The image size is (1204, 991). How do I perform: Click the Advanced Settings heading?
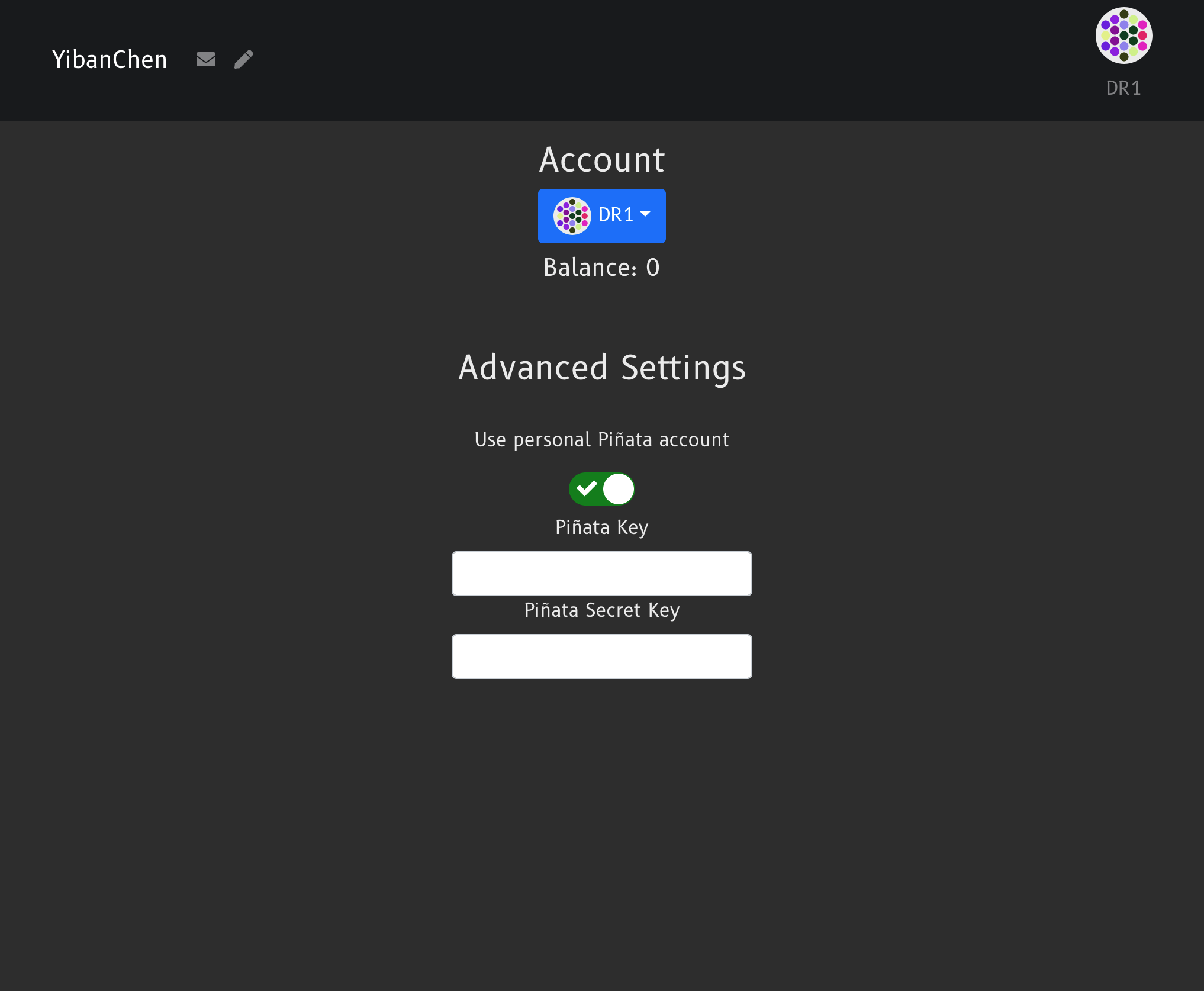[601, 368]
